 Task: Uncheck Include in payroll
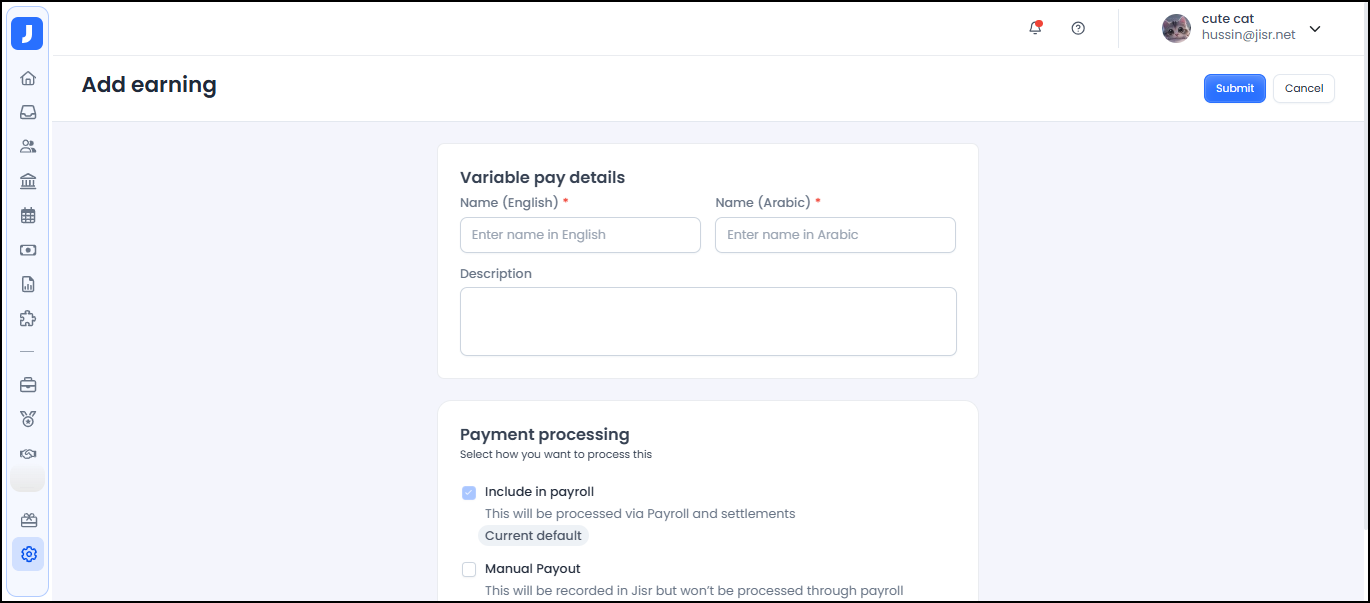469,492
